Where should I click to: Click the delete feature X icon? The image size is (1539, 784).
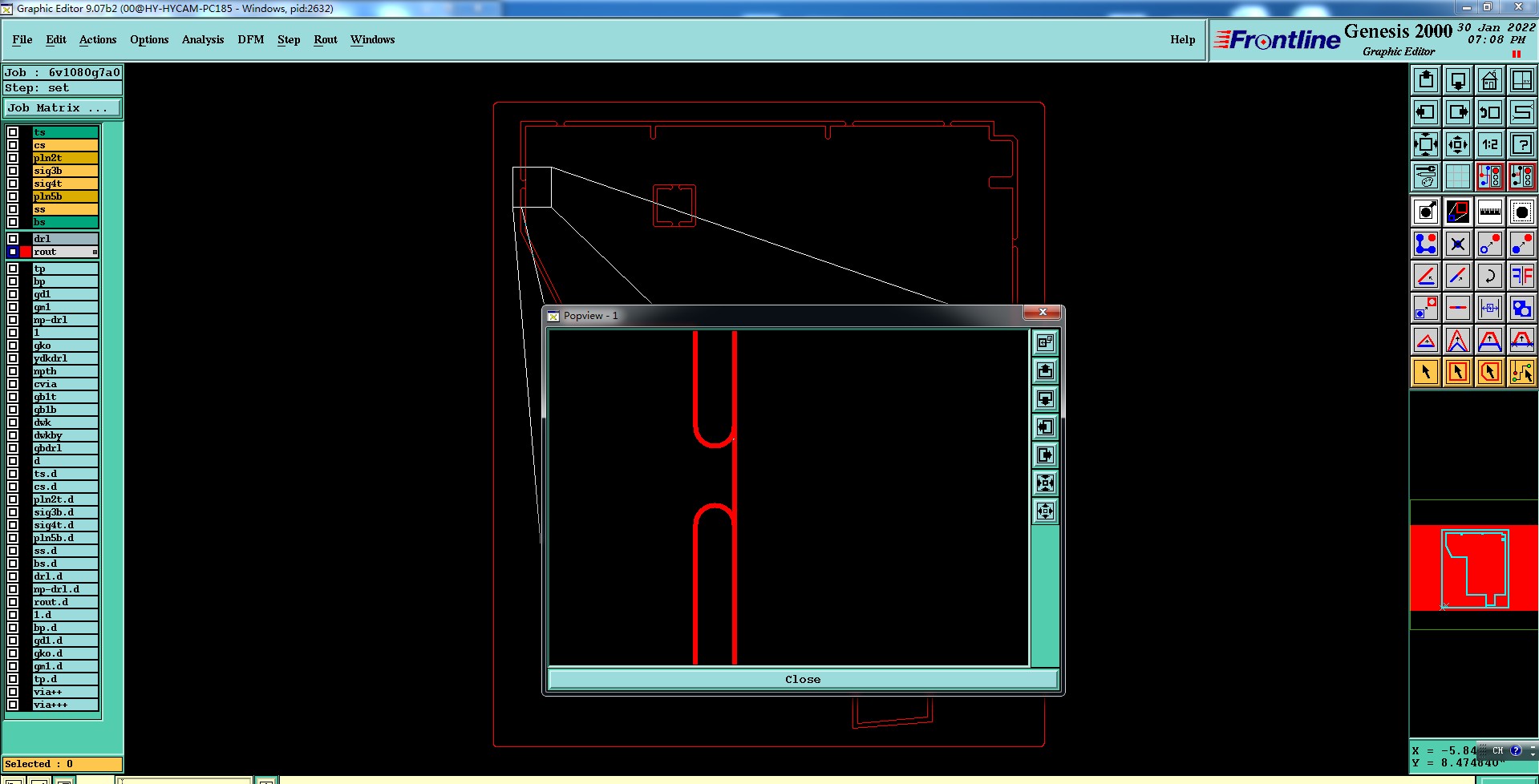point(1458,244)
